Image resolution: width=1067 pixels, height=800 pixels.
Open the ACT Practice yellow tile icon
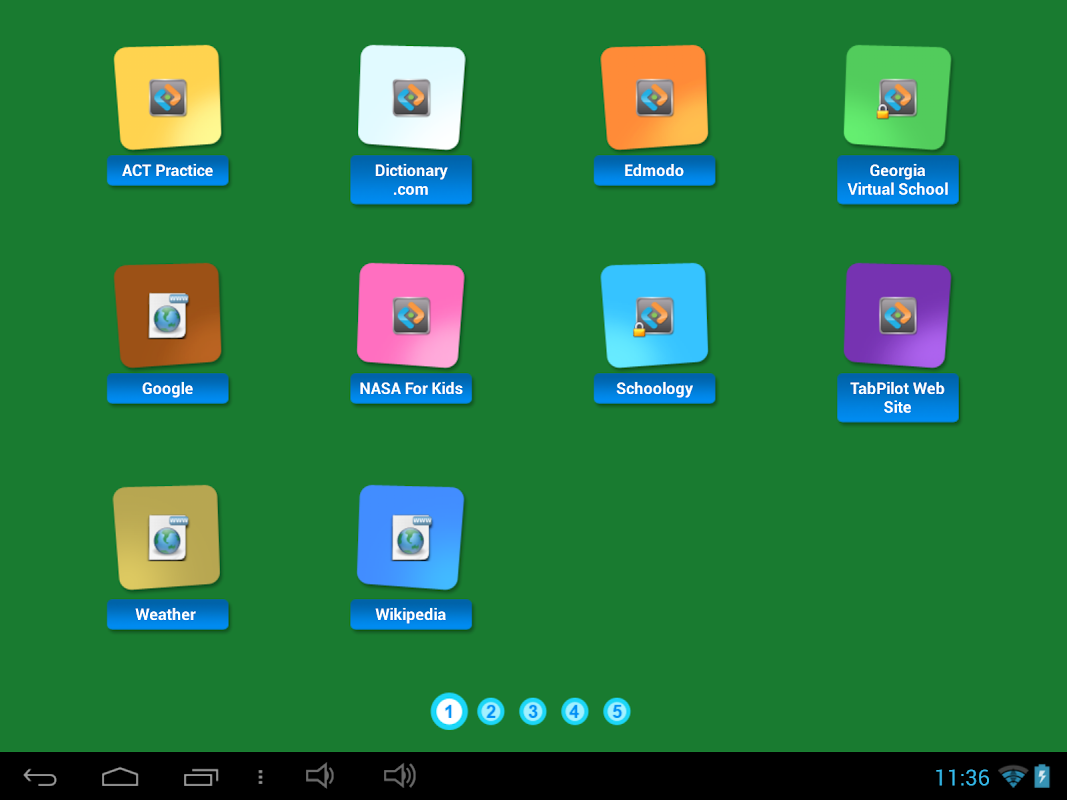tap(167, 97)
